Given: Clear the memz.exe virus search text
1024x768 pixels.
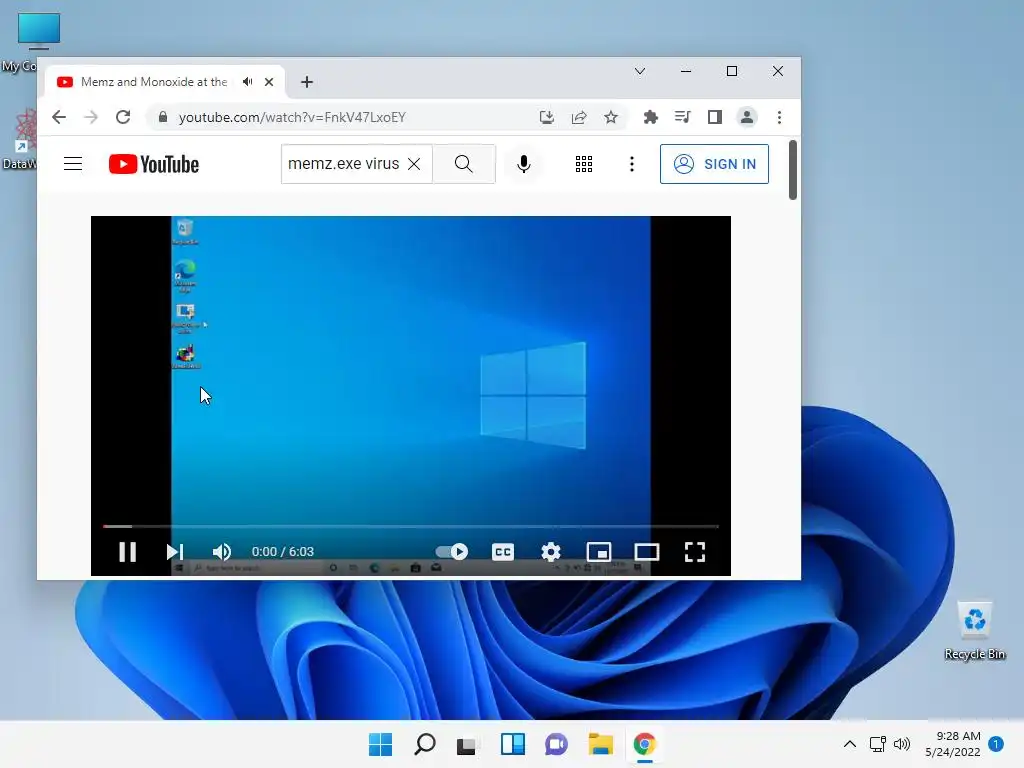Looking at the screenshot, I should point(414,164).
